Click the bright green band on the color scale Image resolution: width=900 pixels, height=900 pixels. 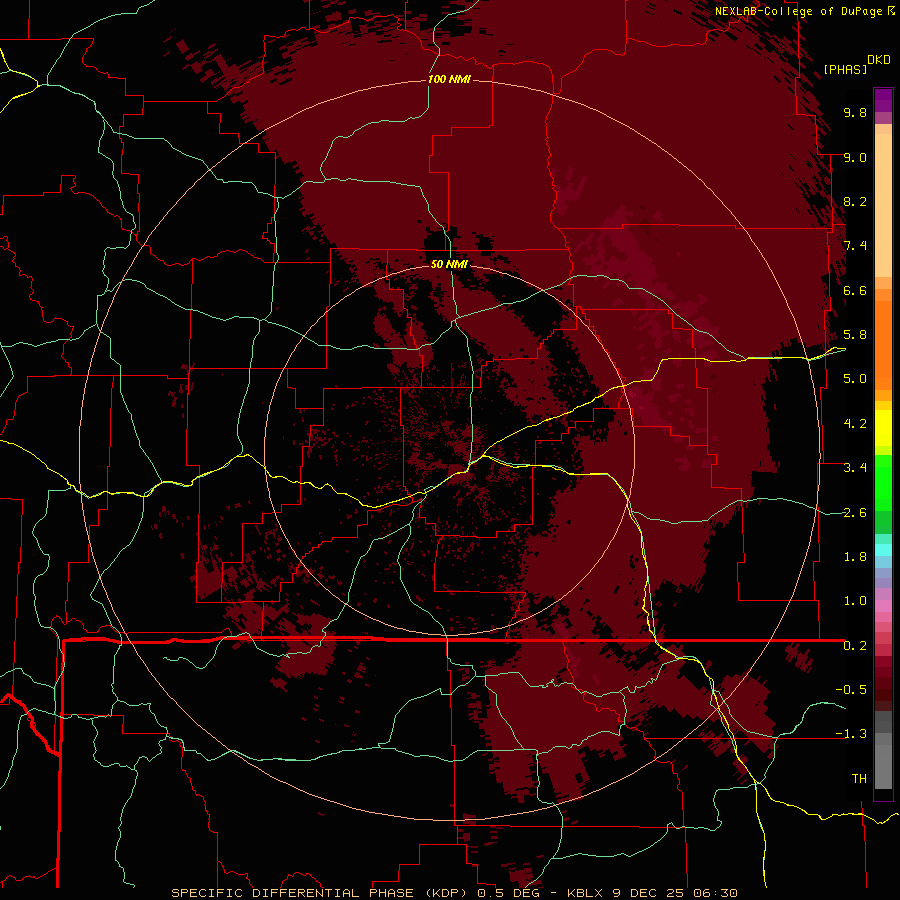(883, 482)
